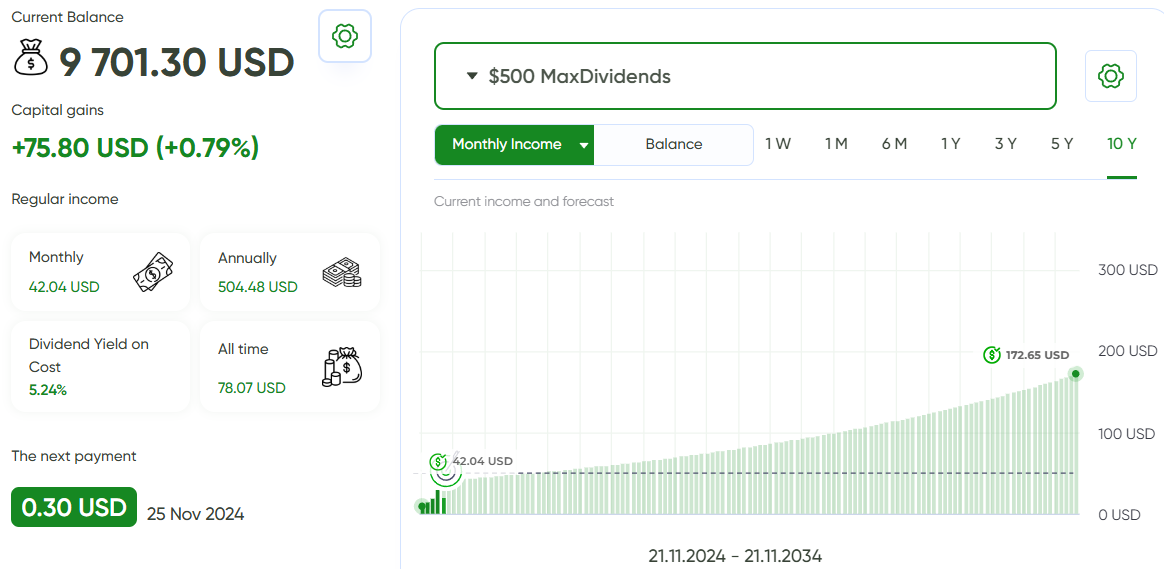
Task: Select the 10 Y time range
Action: point(1122,144)
